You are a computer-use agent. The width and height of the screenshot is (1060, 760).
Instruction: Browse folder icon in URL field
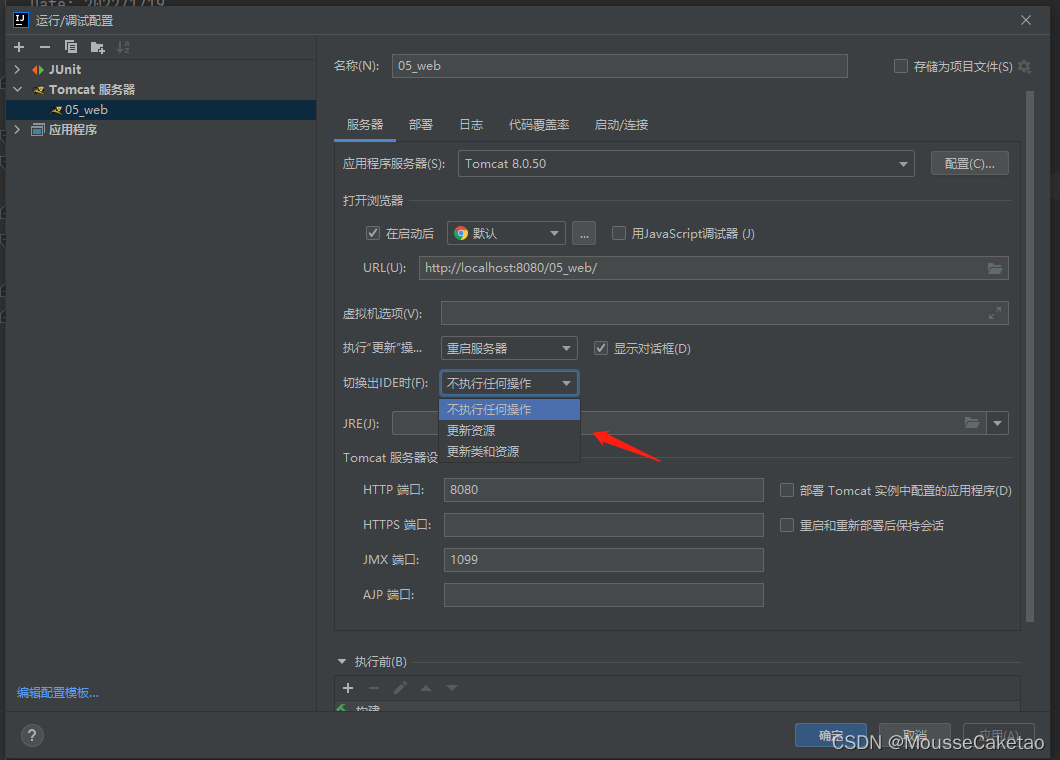tap(994, 268)
